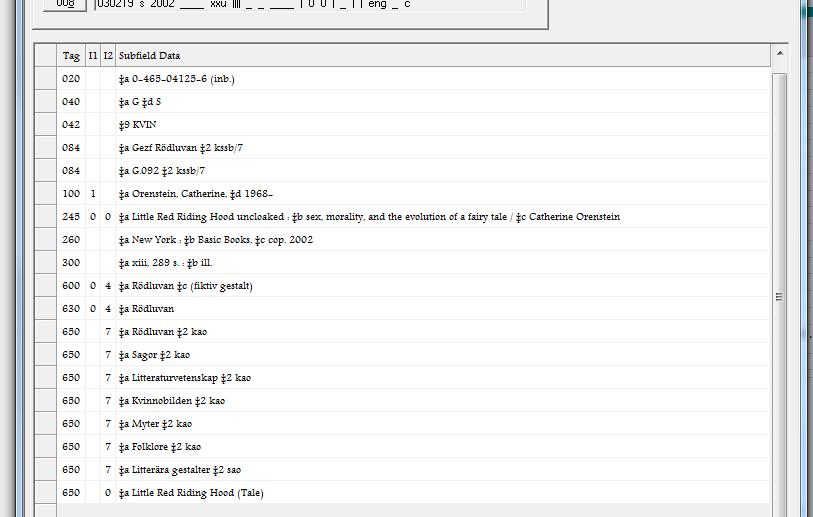The image size is (813, 517).
Task: Select the Little Red Riding Hood uncloaked title
Action: coord(369,217)
